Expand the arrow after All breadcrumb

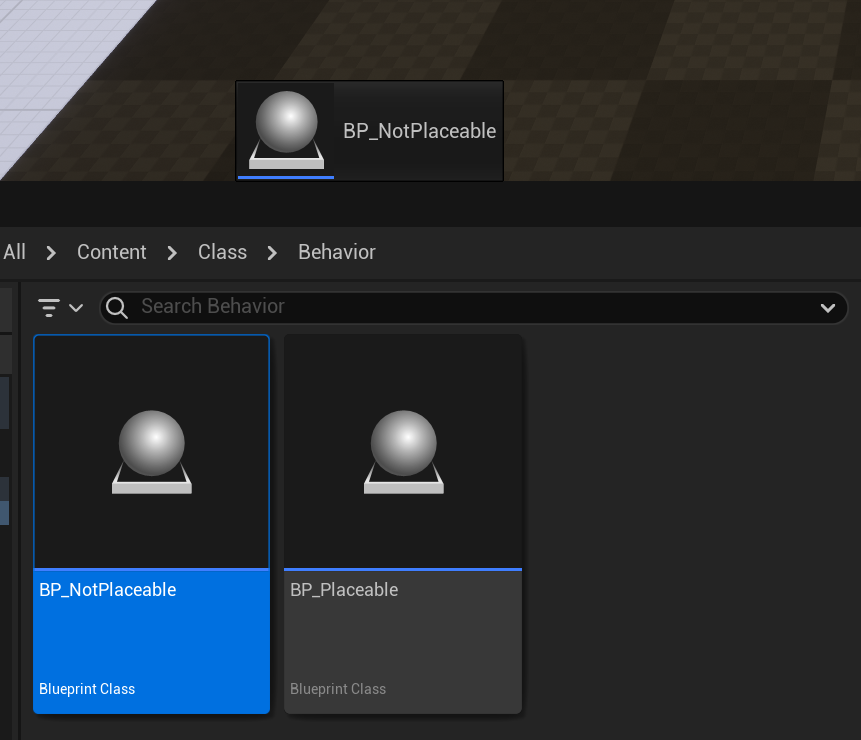(x=51, y=253)
